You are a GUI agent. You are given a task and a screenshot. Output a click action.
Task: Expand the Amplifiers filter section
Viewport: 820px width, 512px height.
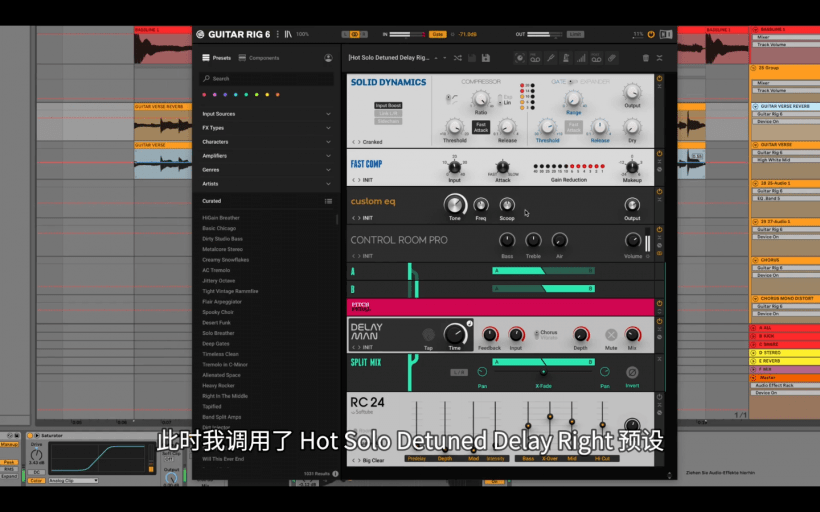(265, 156)
